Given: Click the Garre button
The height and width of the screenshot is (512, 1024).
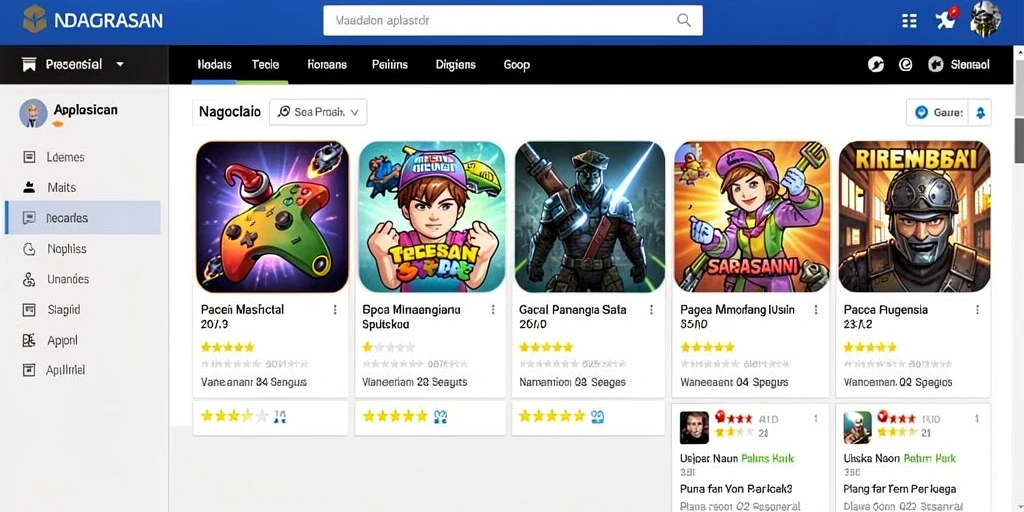Looking at the screenshot, I should pyautogui.click(x=938, y=112).
